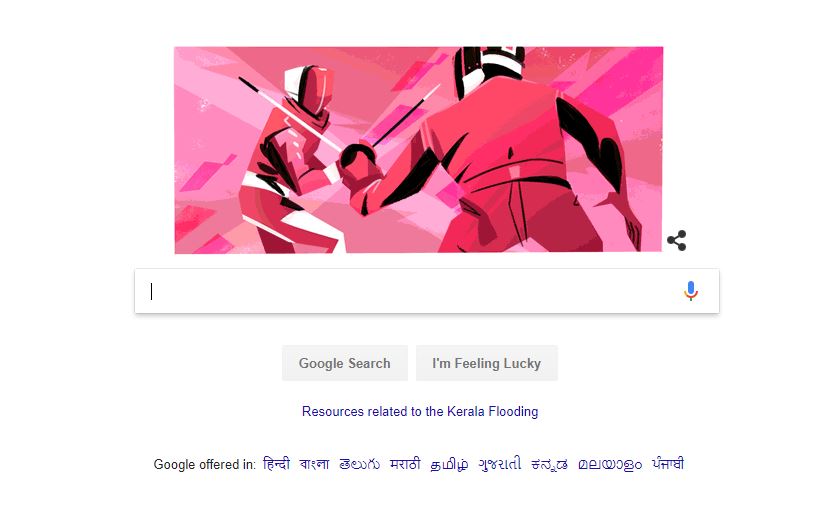Click the right fencer's helmet in the doodle
The image size is (818, 530).
click(490, 70)
